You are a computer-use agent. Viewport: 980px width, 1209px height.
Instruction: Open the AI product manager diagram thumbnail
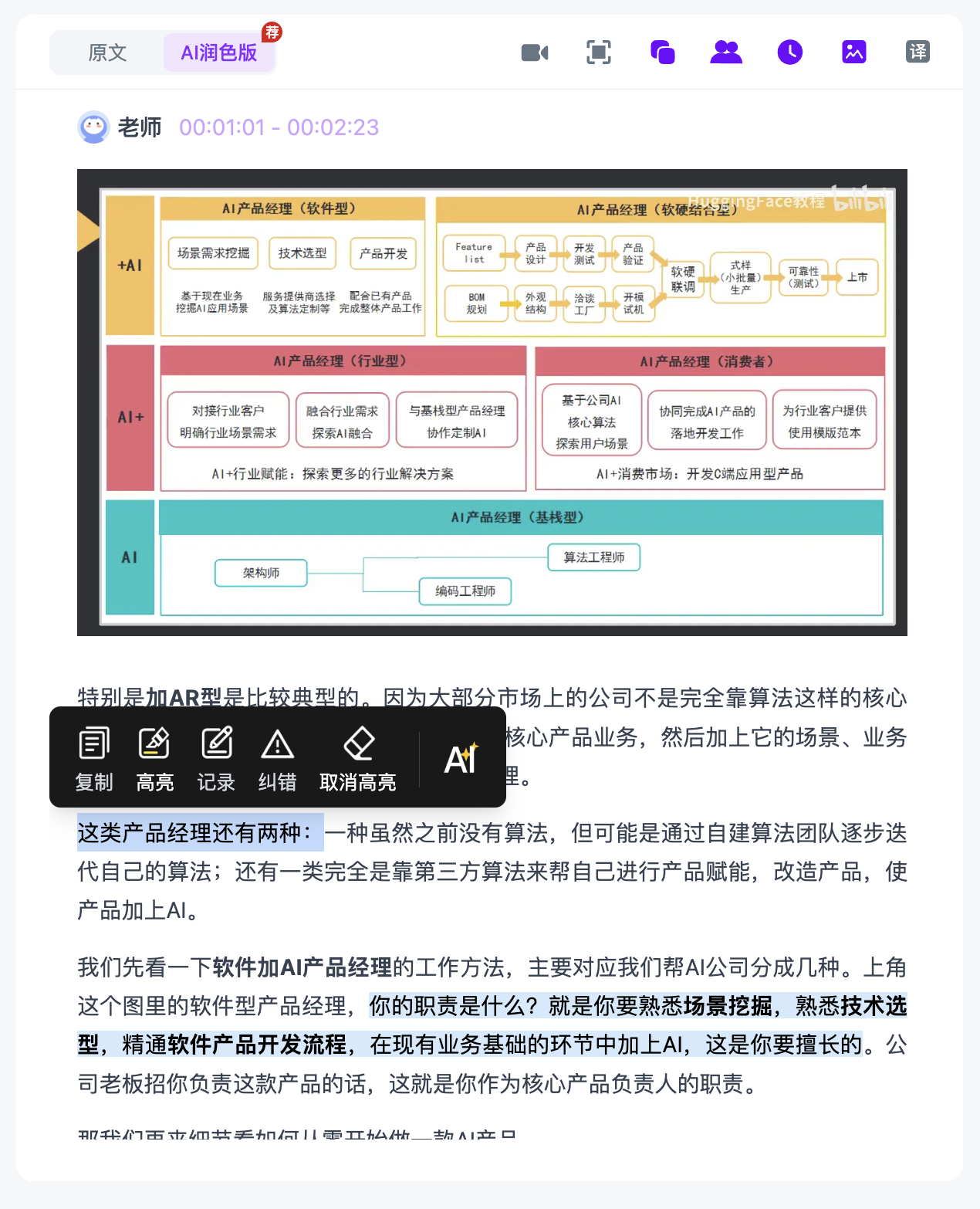coord(492,402)
